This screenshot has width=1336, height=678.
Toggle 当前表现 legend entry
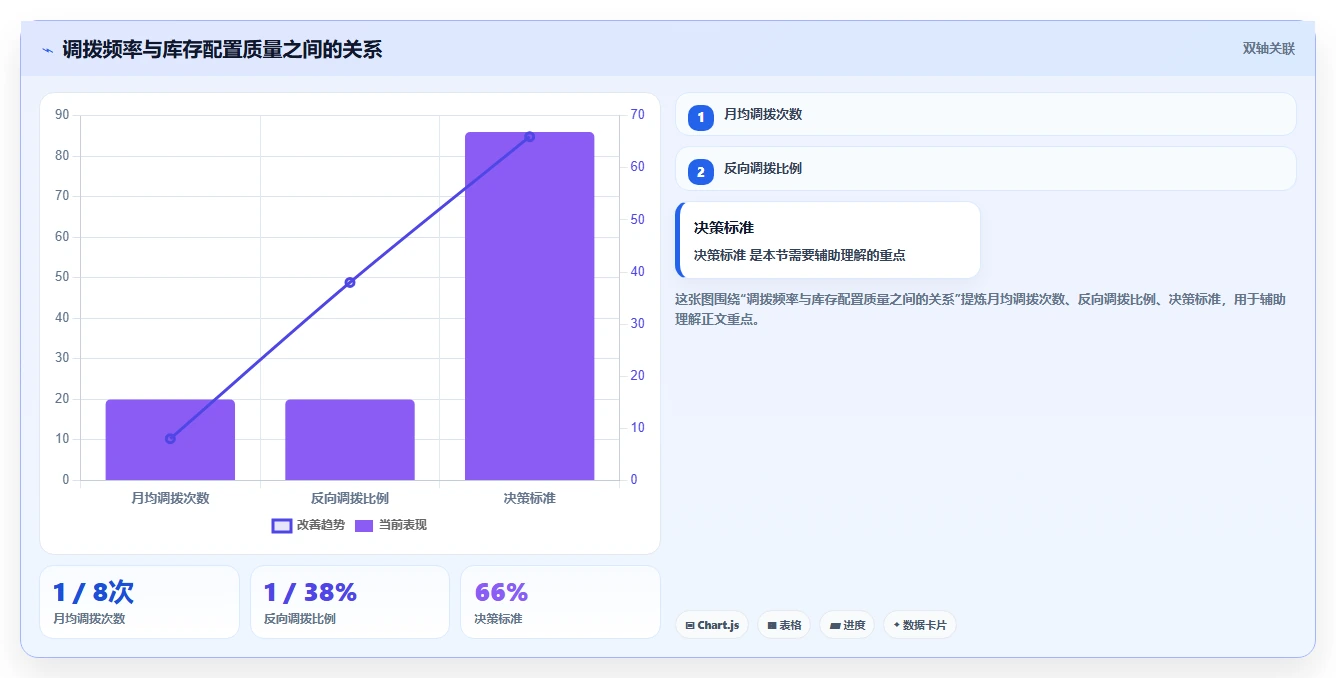(x=391, y=525)
